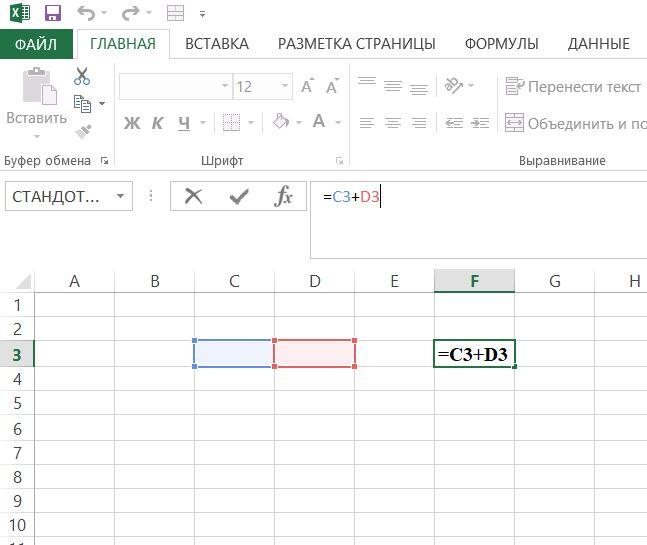647x545 pixels.
Task: Open the name box dropdown arrow
Action: (120, 196)
